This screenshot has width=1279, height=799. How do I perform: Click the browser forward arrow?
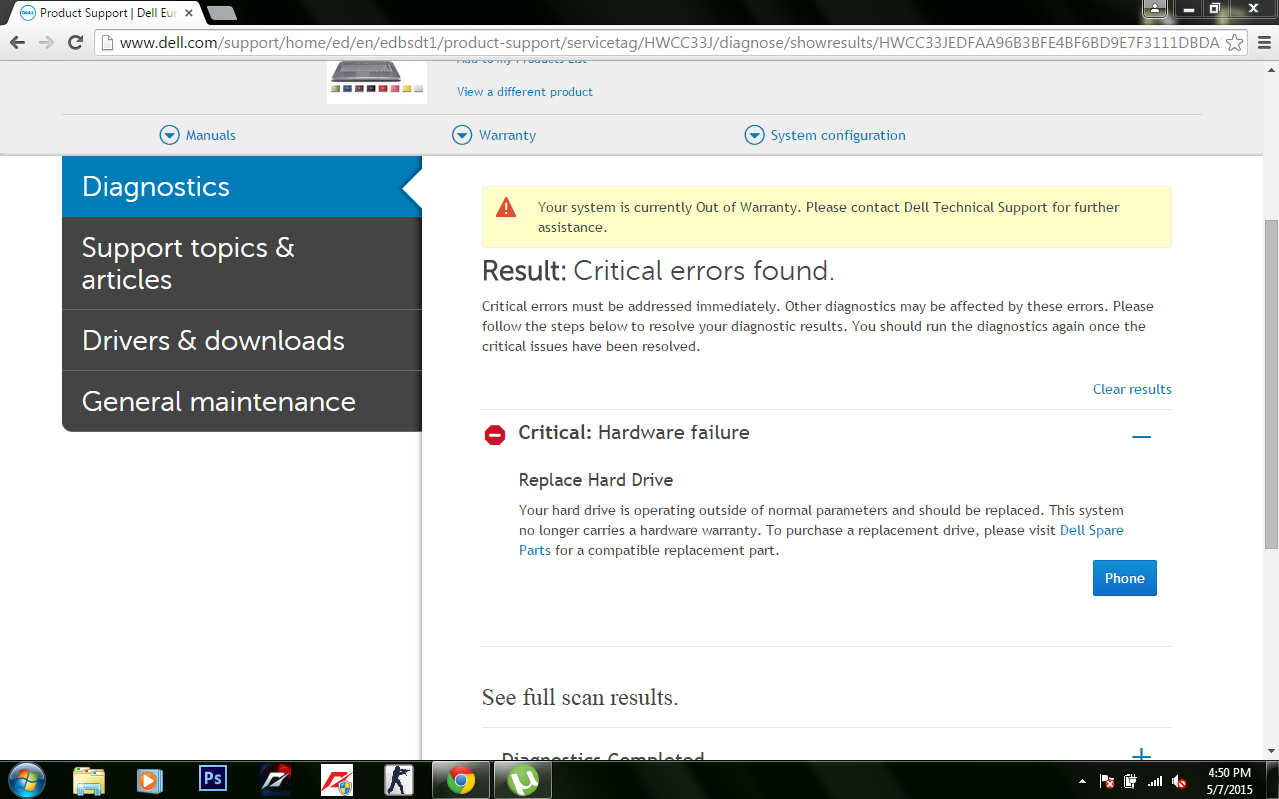46,42
